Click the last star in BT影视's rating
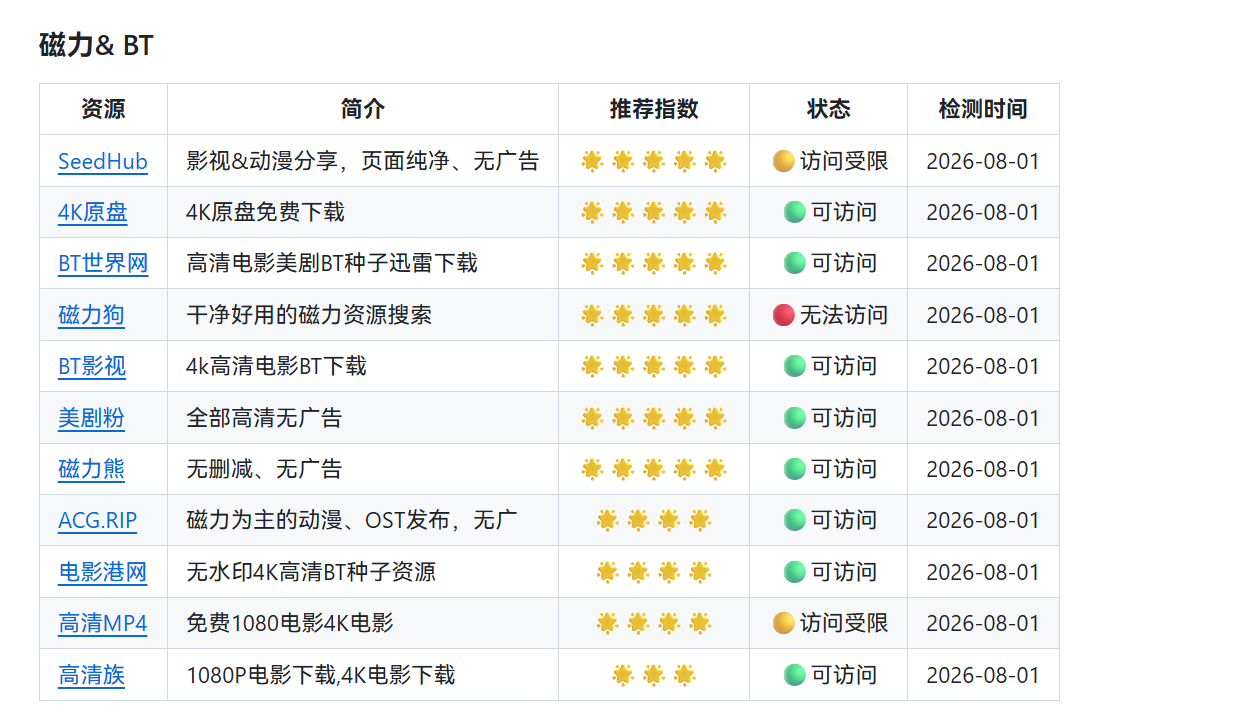Viewport: 1250px width, 723px height. point(715,366)
